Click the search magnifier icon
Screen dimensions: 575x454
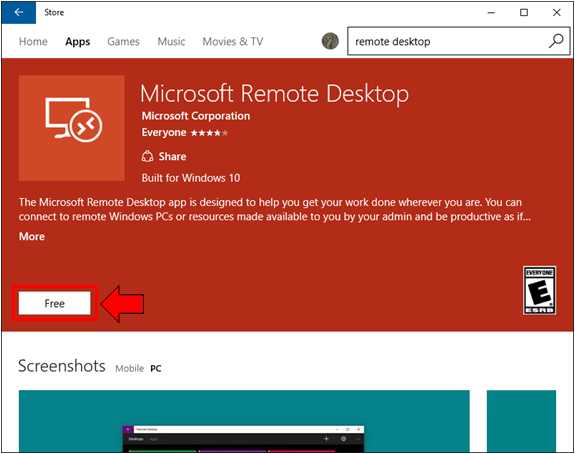pyautogui.click(x=556, y=41)
